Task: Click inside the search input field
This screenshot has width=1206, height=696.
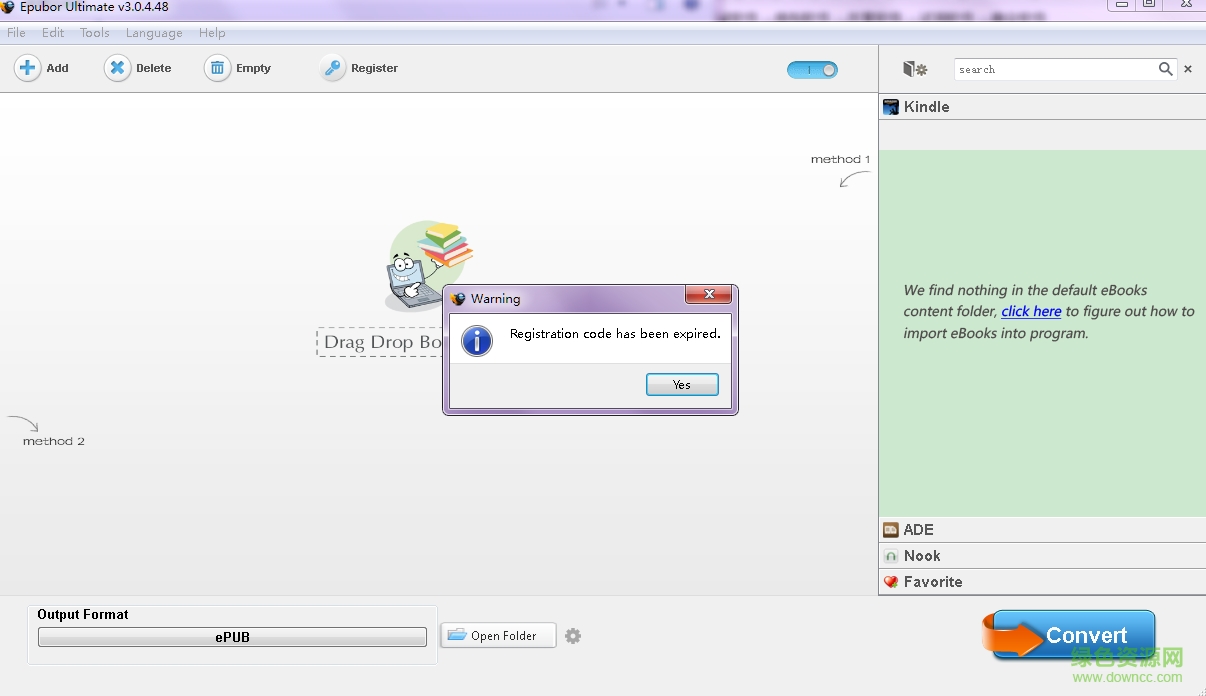Action: (x=1050, y=69)
